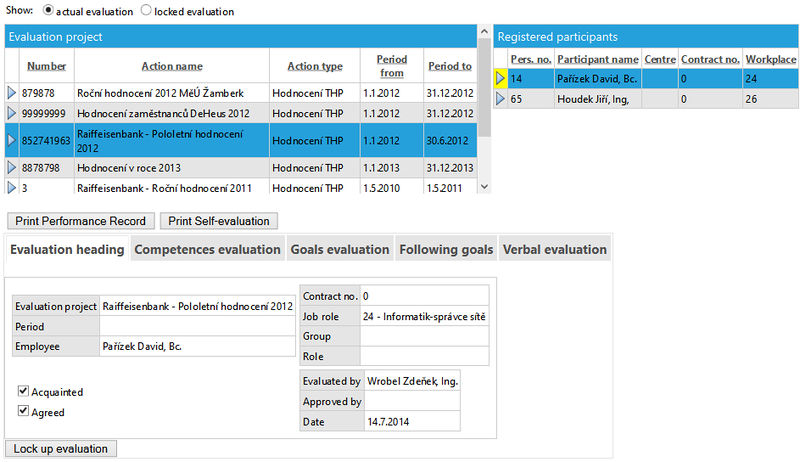This screenshot has width=800, height=462.
Task: Click the Evaluation project field value
Action: (197, 306)
